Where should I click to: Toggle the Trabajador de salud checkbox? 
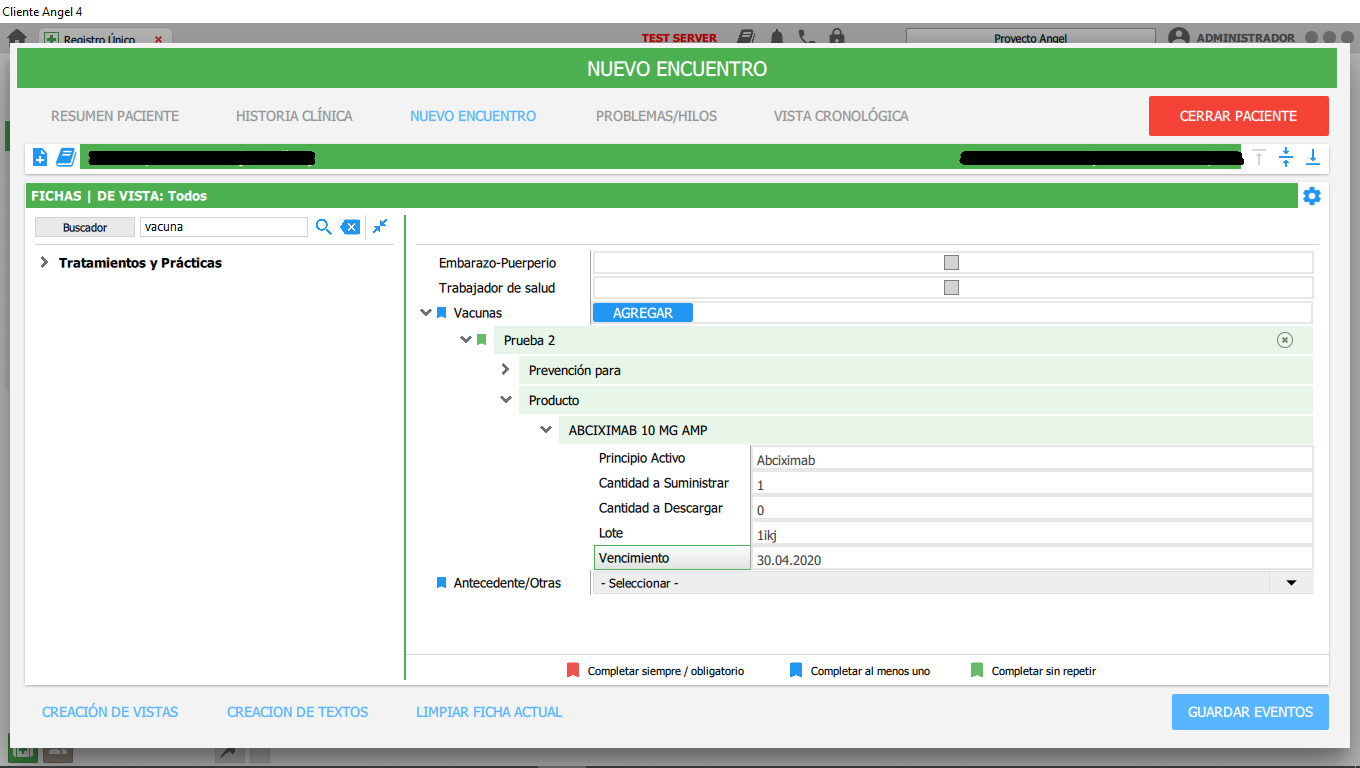coord(952,288)
